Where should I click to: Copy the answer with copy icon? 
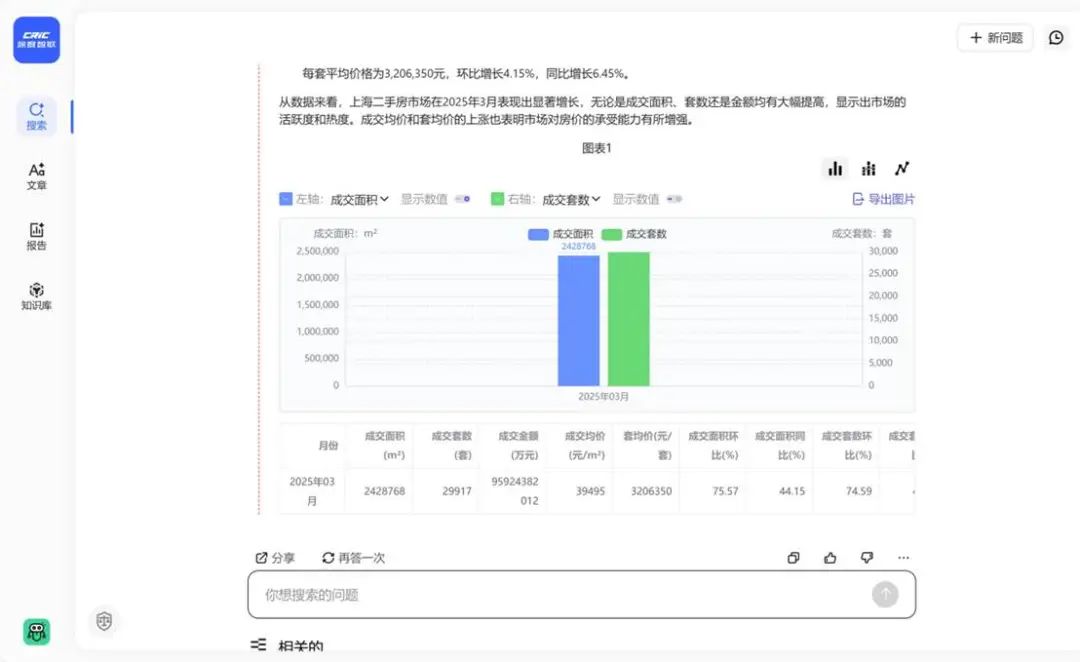pyautogui.click(x=793, y=557)
